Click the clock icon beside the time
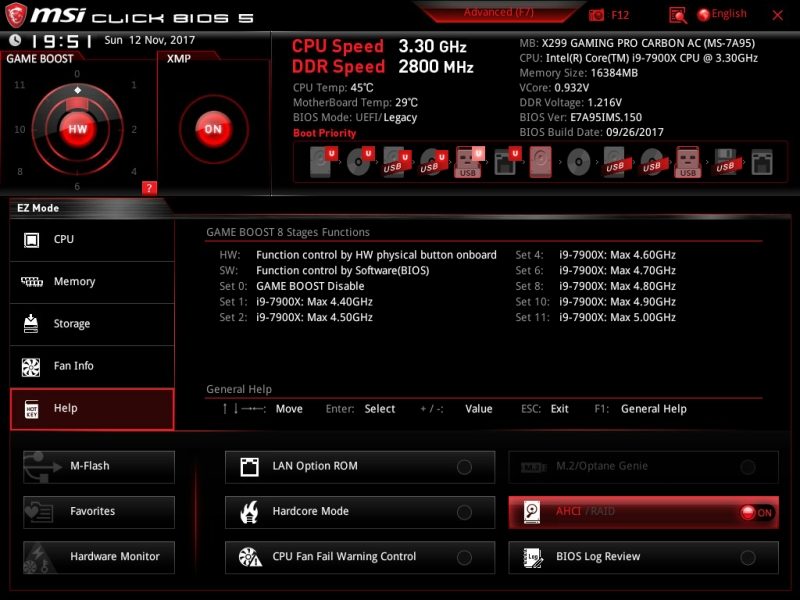Screen dimensions: 800x600 coord(15,40)
